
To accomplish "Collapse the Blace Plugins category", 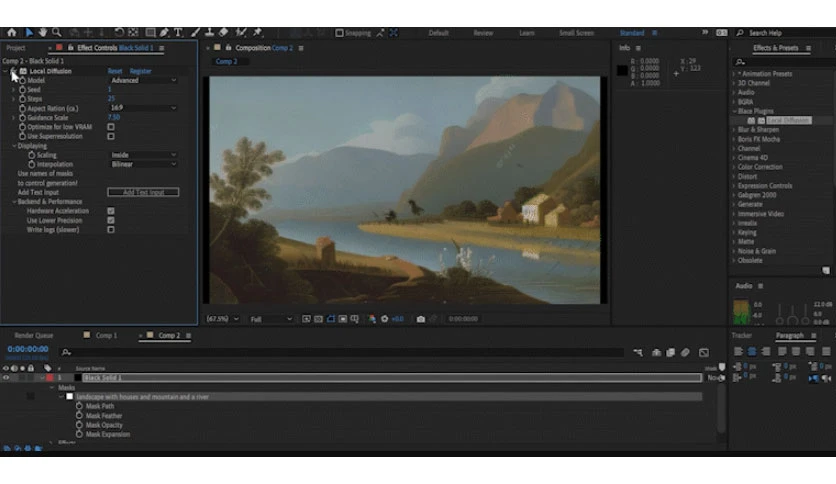I will (x=734, y=111).
